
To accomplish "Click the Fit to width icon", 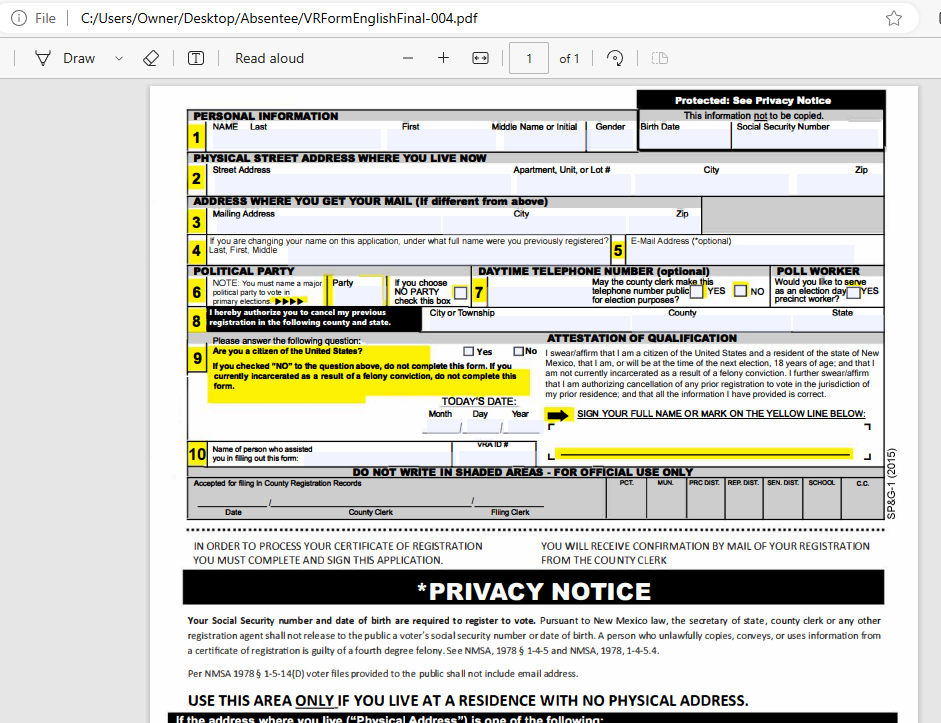I will click(480, 58).
